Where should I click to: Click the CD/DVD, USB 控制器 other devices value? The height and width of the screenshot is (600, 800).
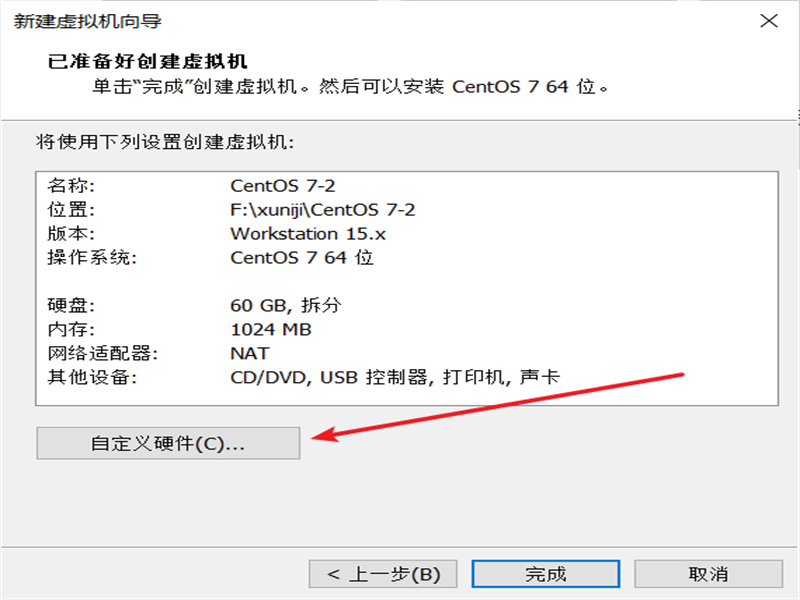tap(329, 377)
